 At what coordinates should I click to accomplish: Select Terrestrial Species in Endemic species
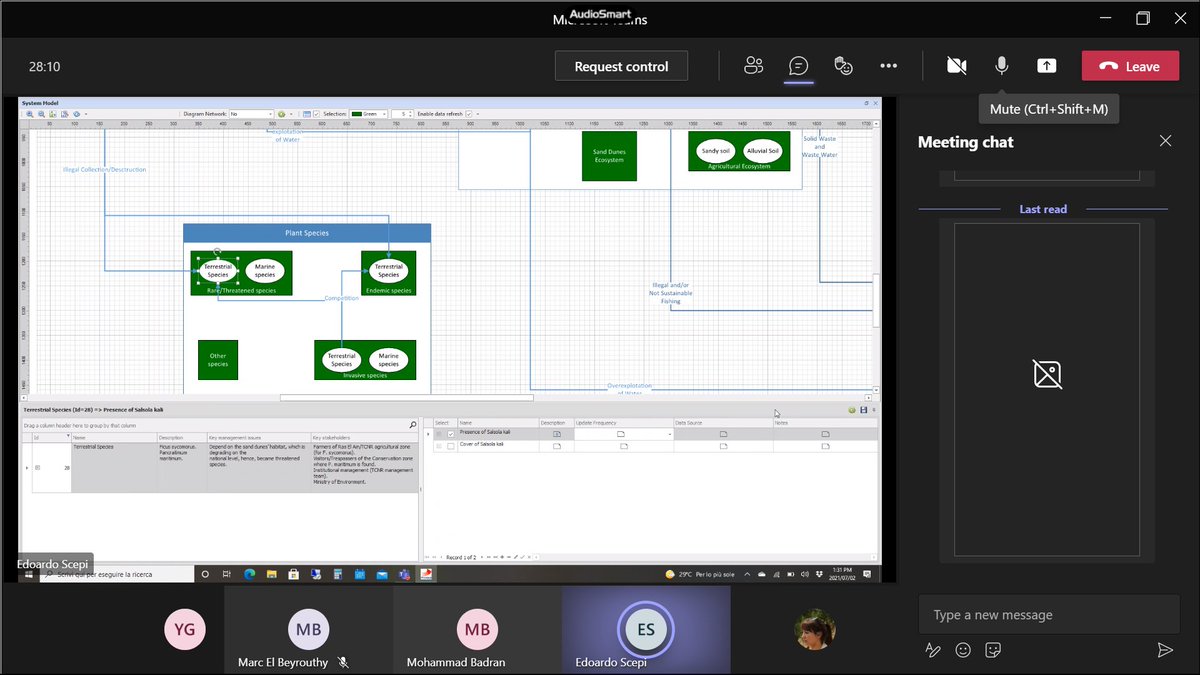(388, 270)
